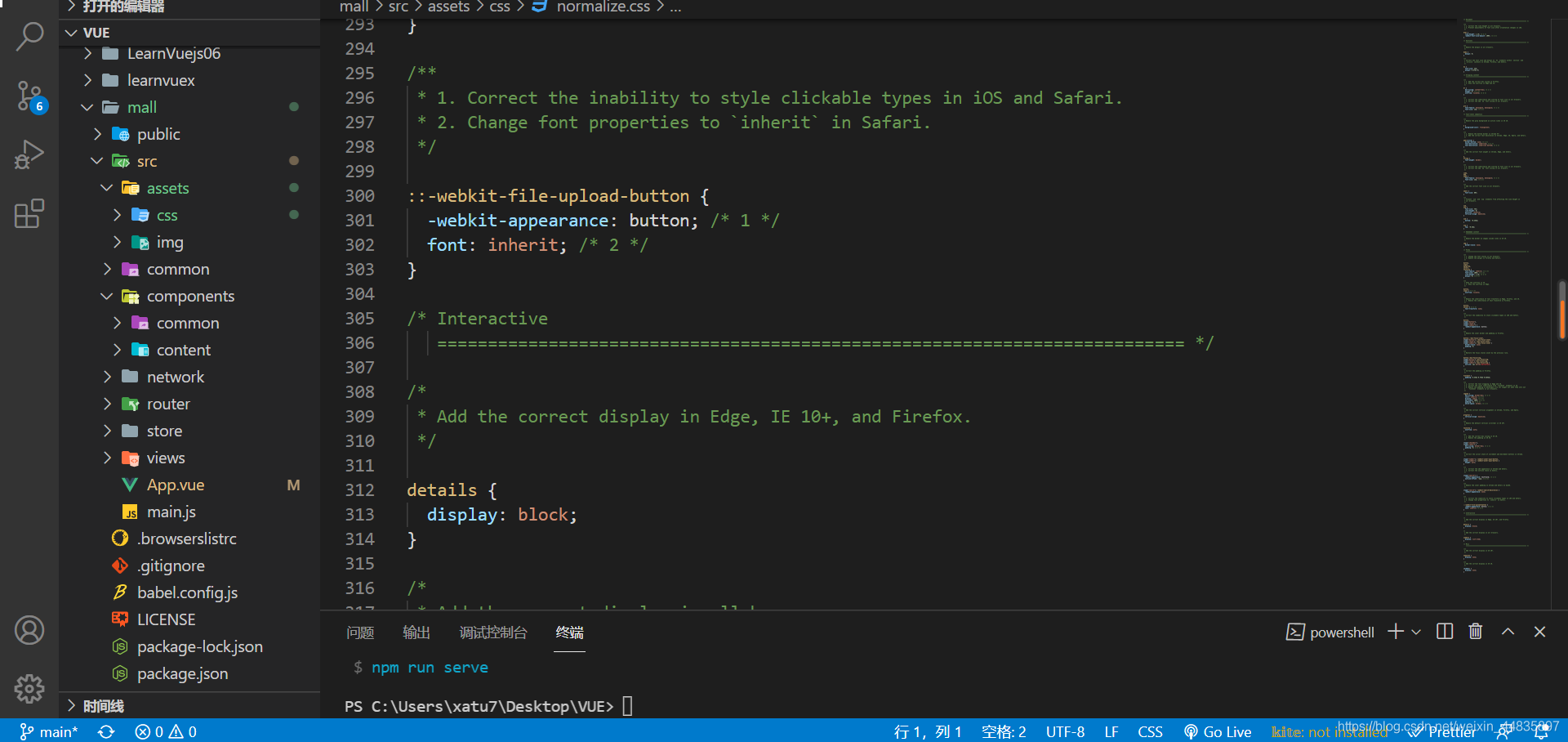This screenshot has height=742, width=1568.
Task: Start Go Live server
Action: (1218, 731)
